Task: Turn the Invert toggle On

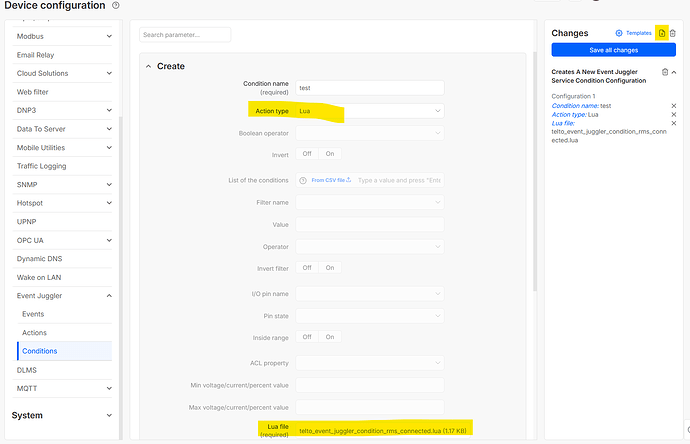Action: [329, 154]
